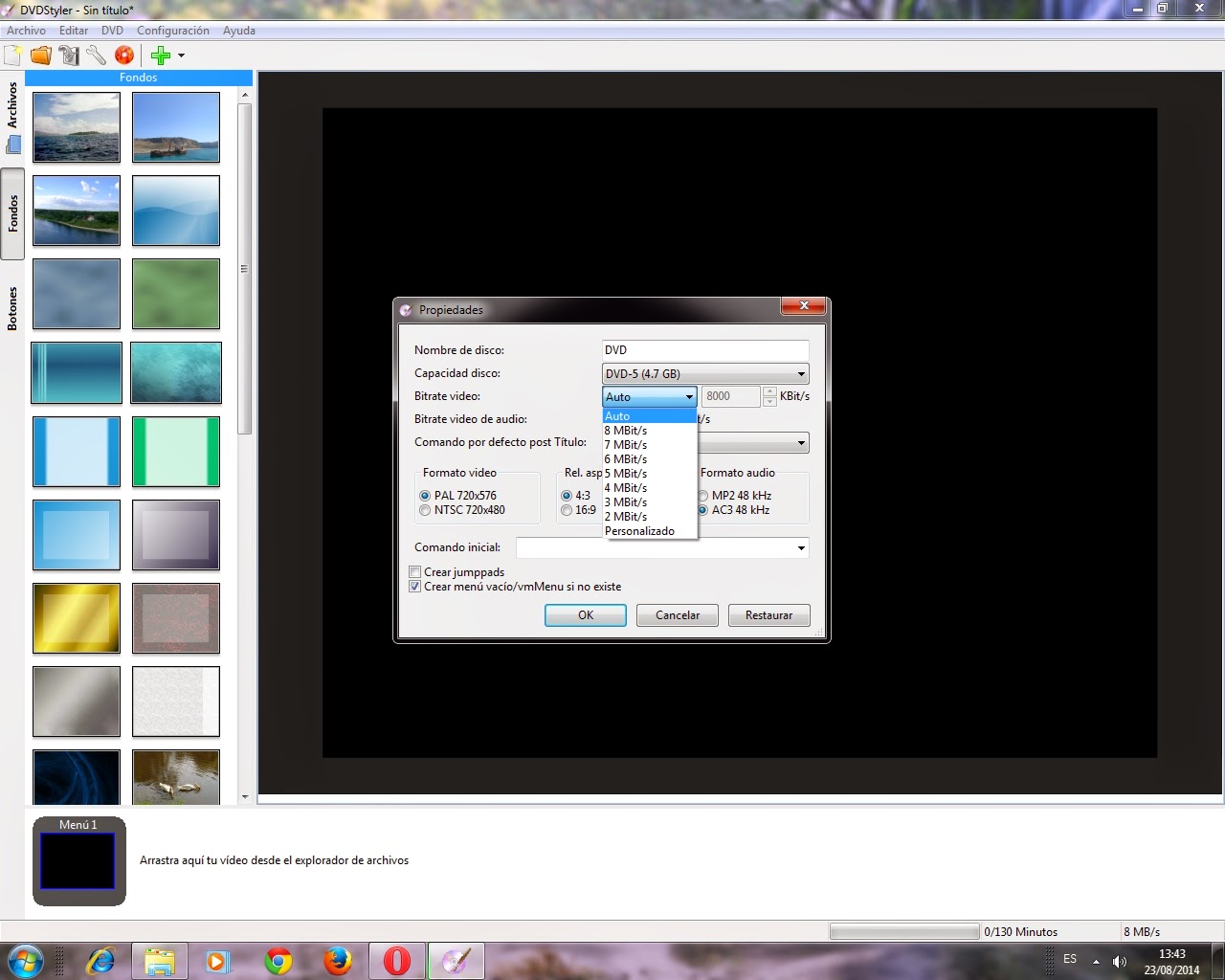Choose the green cloudy background swatch

[x=176, y=294]
